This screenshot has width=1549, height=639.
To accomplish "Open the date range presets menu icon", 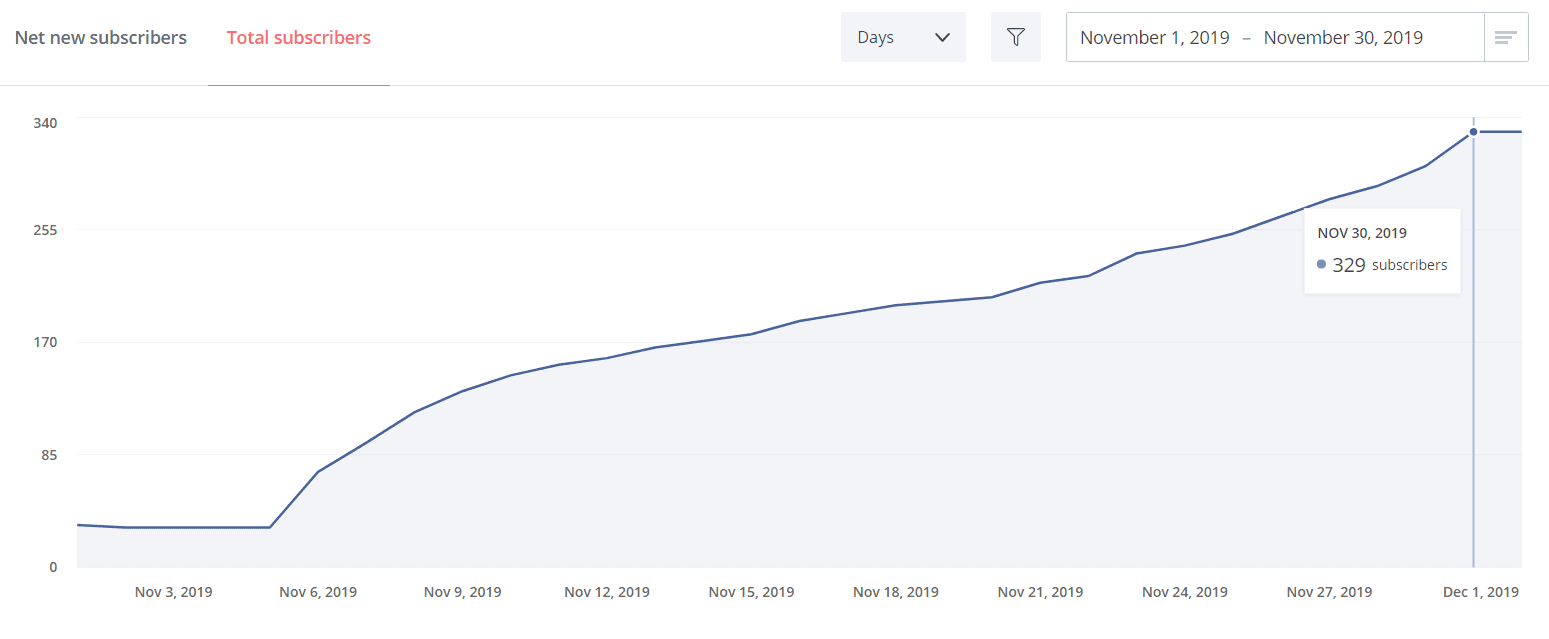I will click(1506, 37).
